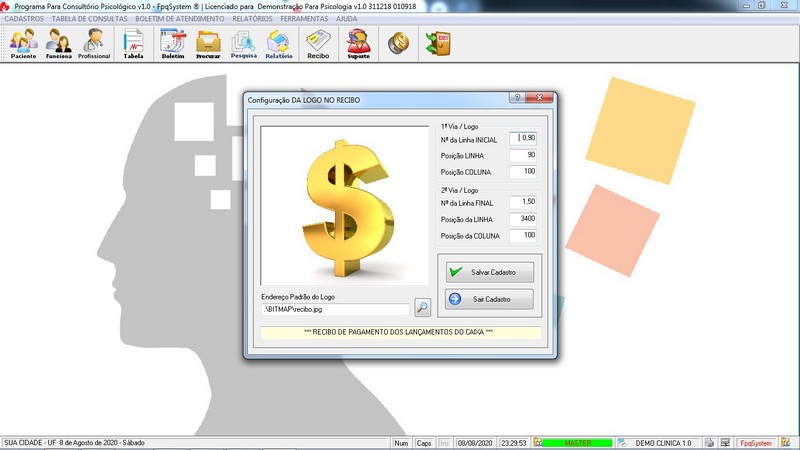This screenshot has width=800, height=450.
Task: Open the Suporte headset icon
Action: (x=358, y=44)
